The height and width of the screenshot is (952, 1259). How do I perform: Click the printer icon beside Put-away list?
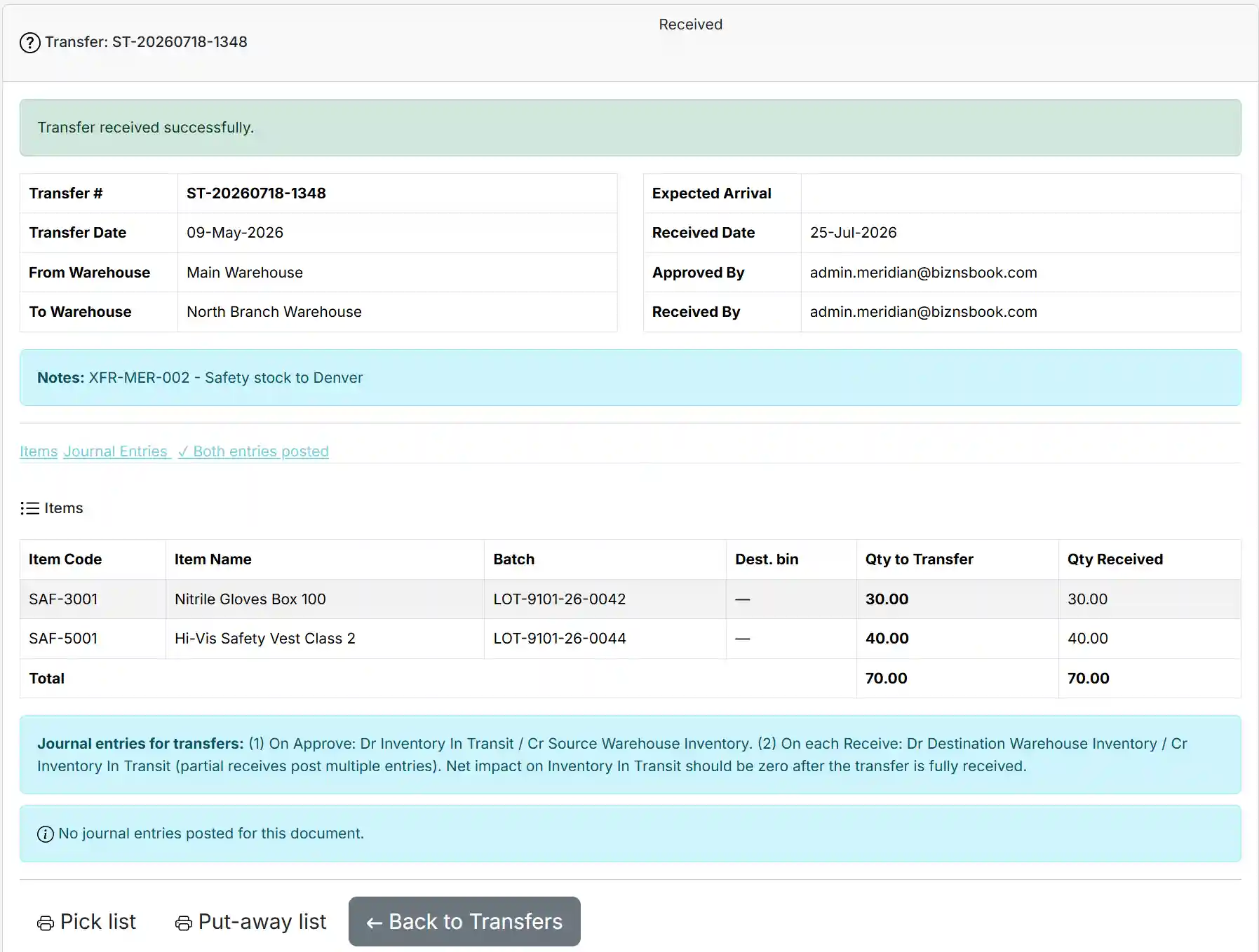pos(184,923)
